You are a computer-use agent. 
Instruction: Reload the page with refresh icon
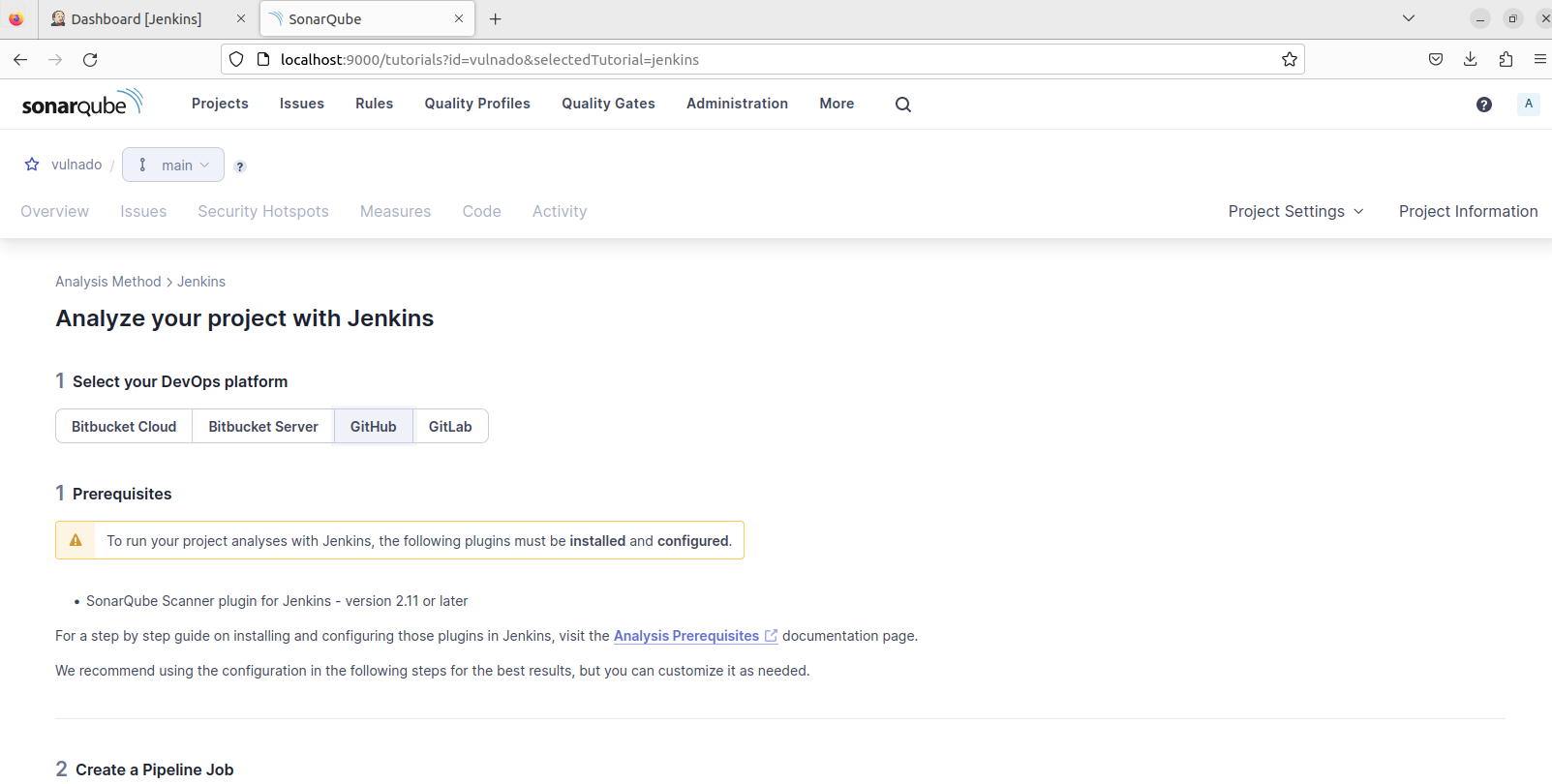tap(90, 60)
